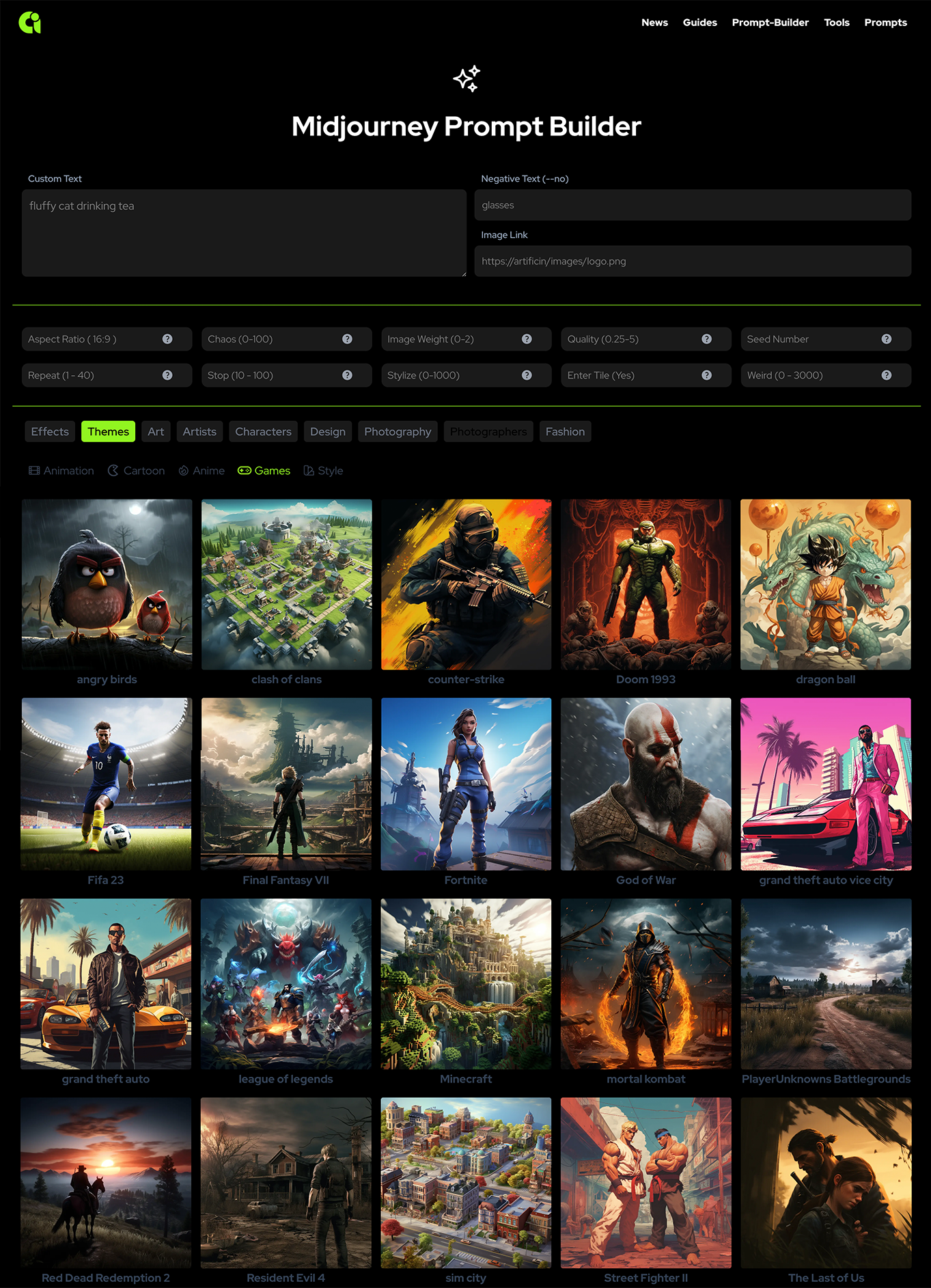Choose the grand theft auto vice city thumbnail
This screenshot has width=931, height=1288.
[826, 784]
